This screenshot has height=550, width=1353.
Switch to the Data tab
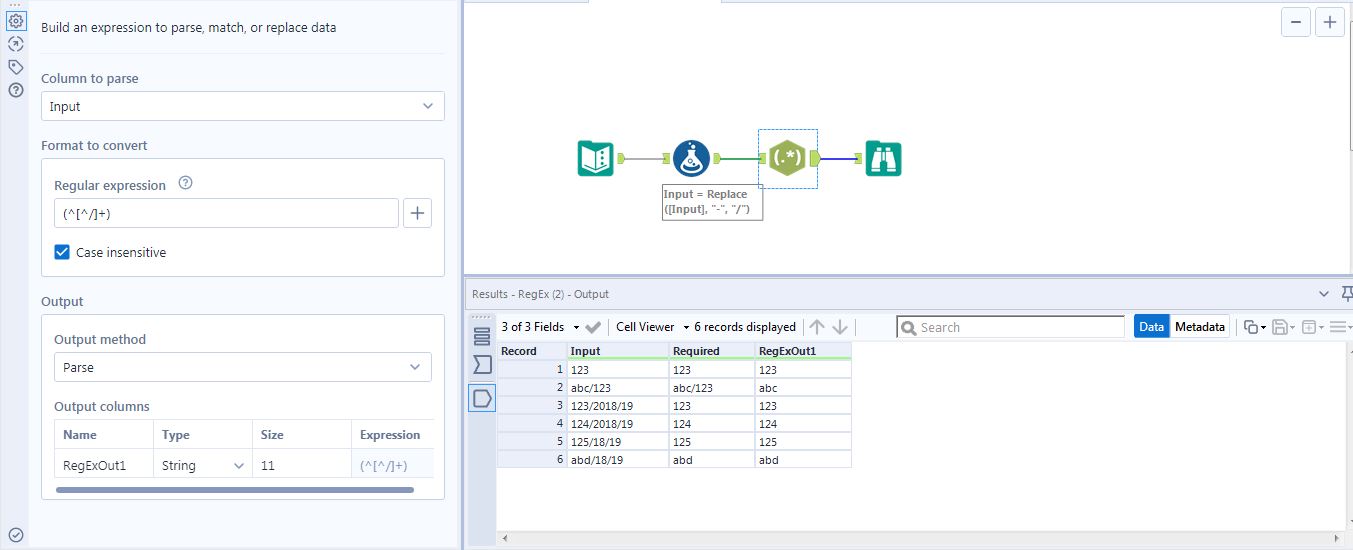1151,327
